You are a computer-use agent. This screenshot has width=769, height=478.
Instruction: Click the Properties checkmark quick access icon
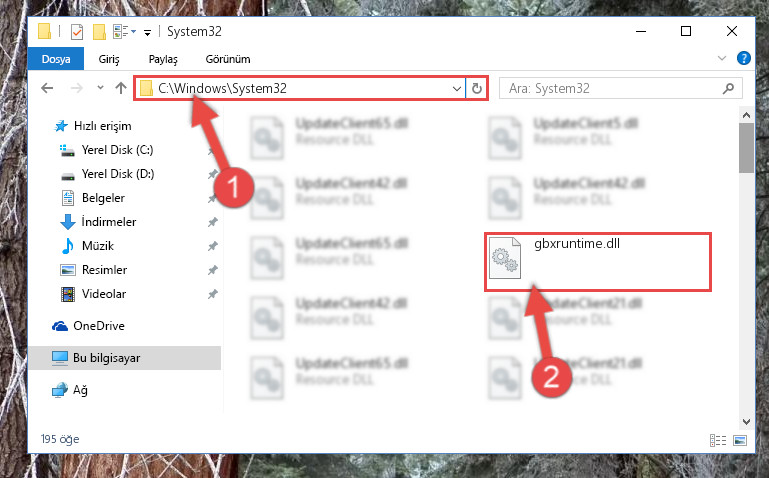[77, 32]
